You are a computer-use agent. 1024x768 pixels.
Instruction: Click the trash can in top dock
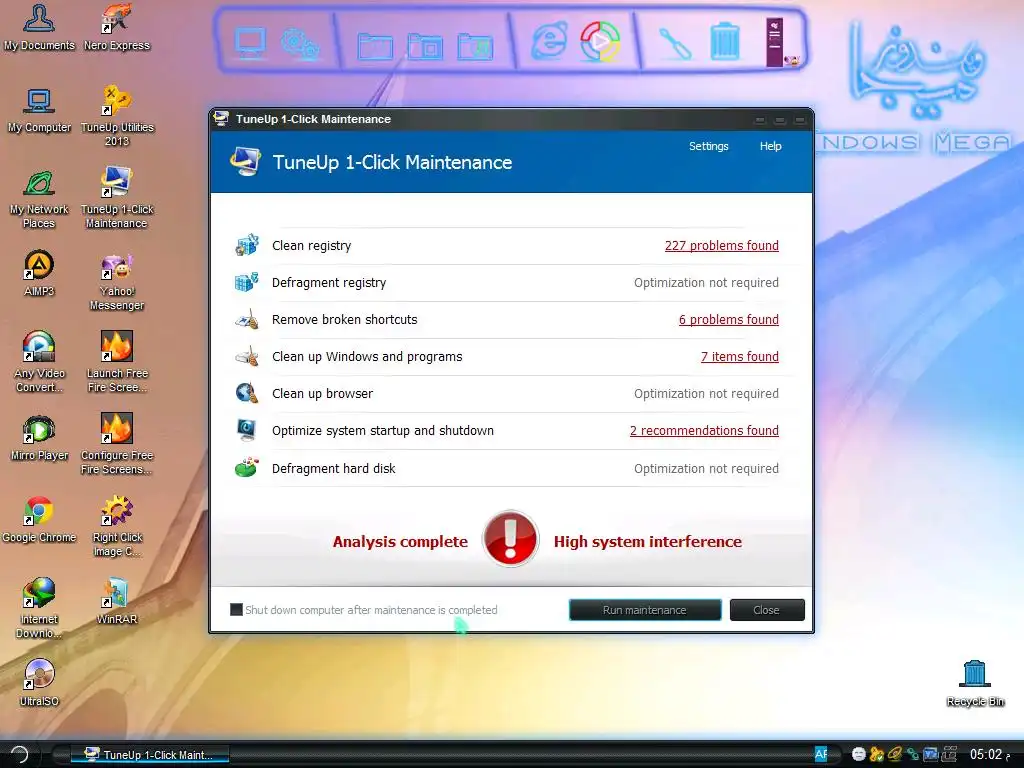(x=724, y=42)
